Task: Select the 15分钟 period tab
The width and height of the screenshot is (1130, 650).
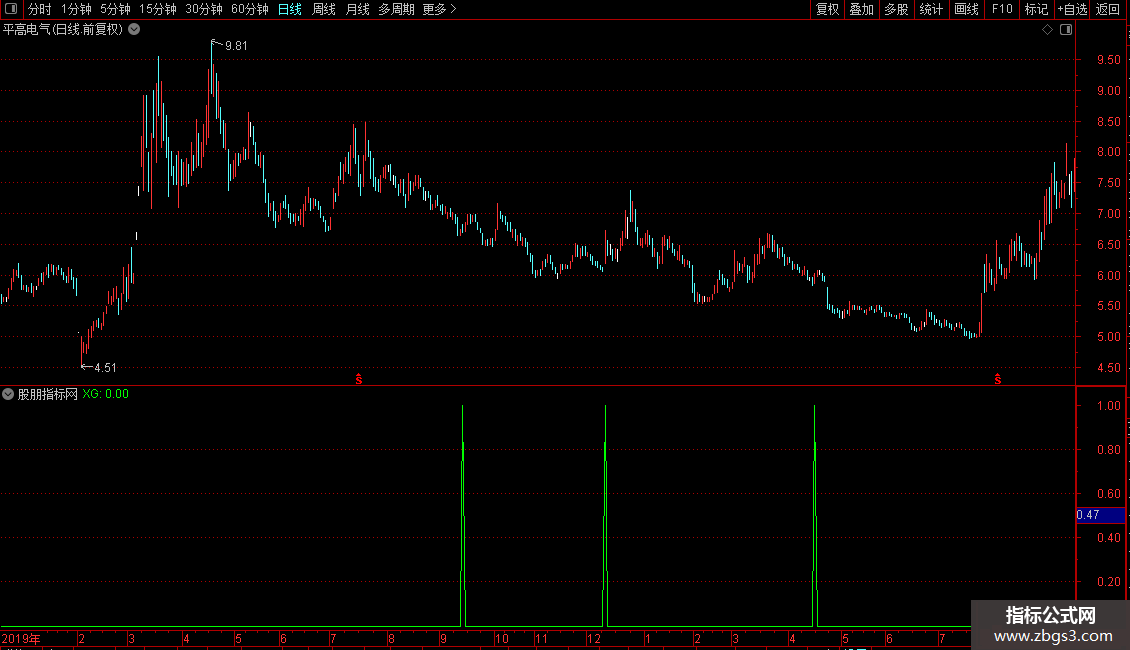Action: 158,9
